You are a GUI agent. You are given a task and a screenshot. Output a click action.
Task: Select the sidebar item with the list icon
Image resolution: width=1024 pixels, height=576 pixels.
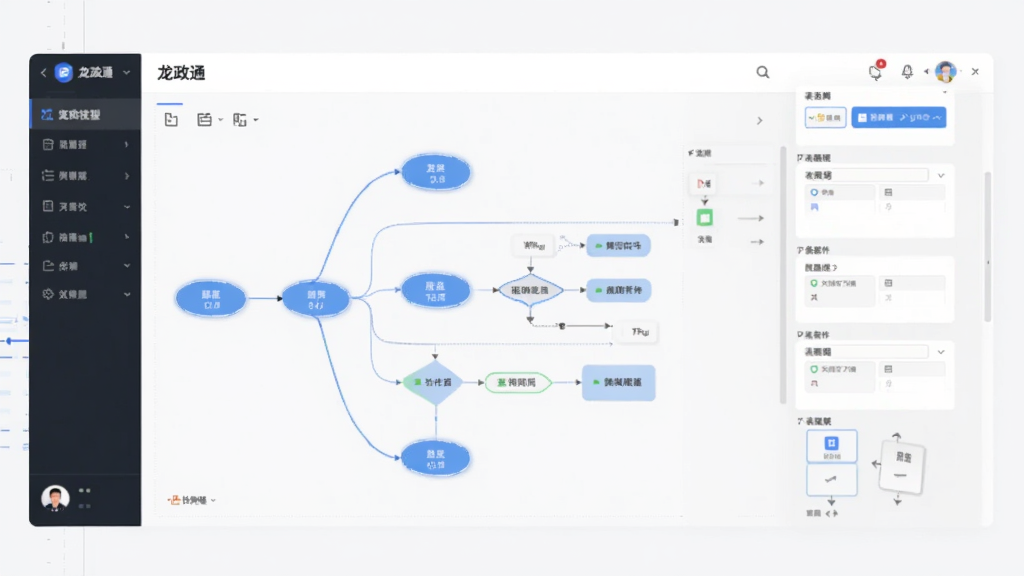coord(86,176)
